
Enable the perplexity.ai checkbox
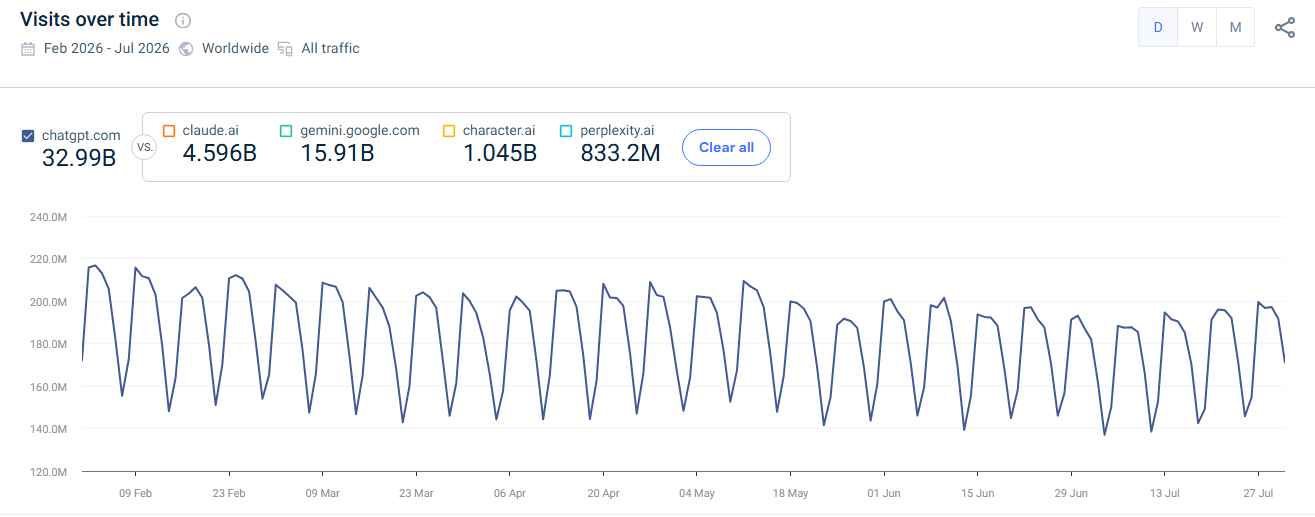tap(566, 131)
